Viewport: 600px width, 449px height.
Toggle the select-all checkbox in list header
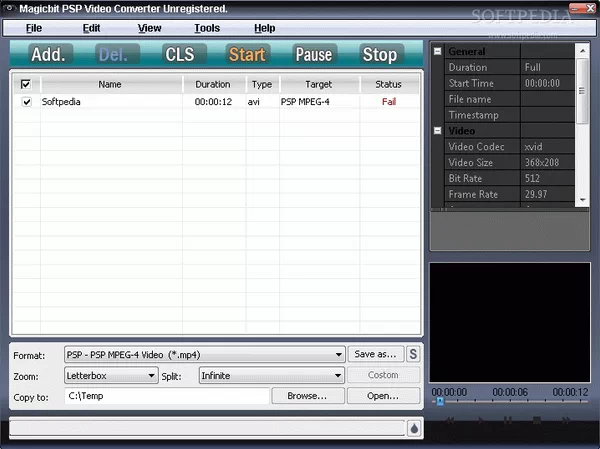(x=26, y=84)
